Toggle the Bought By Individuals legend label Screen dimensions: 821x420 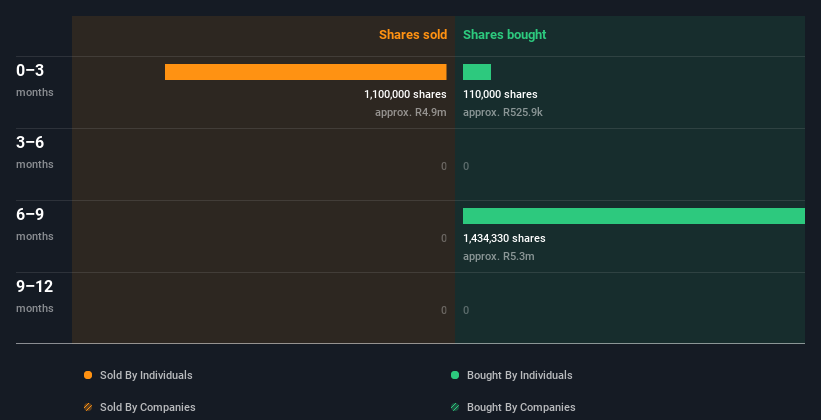(519, 375)
